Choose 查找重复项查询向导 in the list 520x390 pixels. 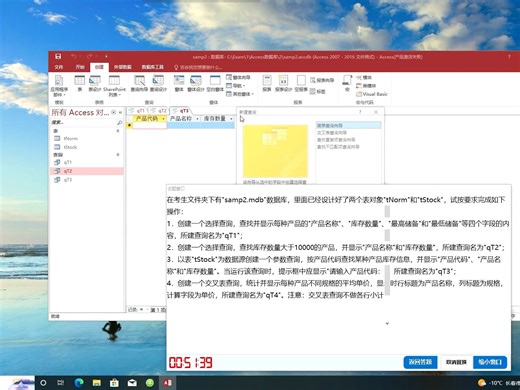[x=336, y=140]
